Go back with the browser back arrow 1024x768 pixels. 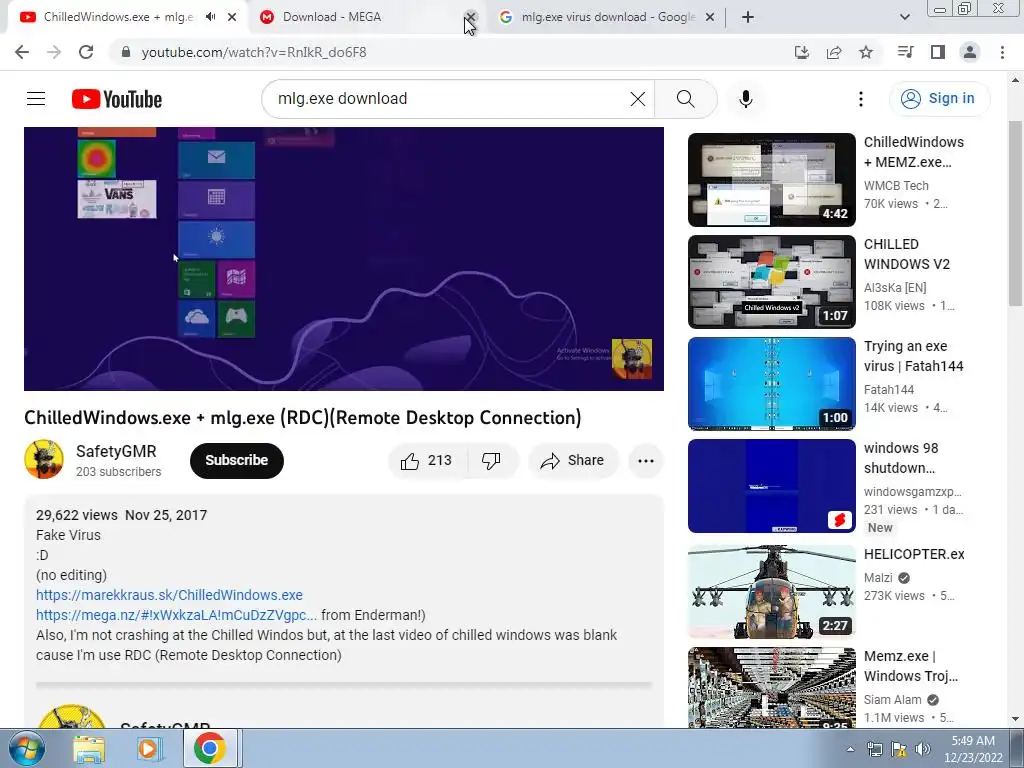point(22,52)
